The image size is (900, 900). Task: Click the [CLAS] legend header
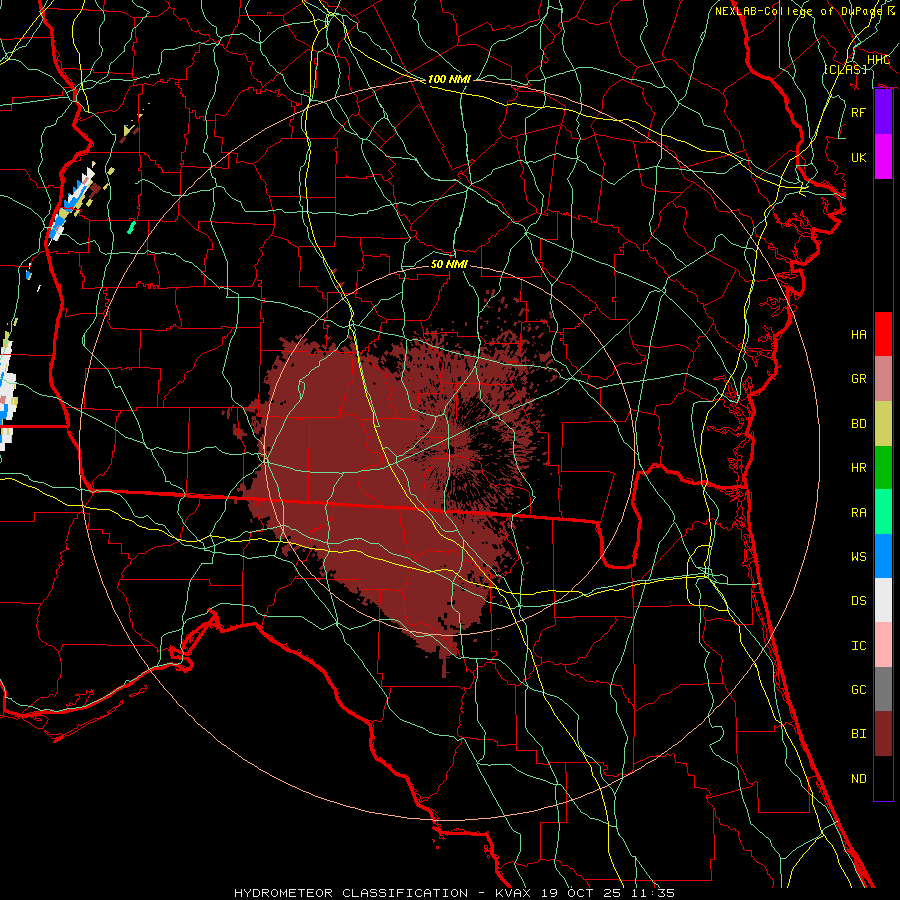(845, 69)
